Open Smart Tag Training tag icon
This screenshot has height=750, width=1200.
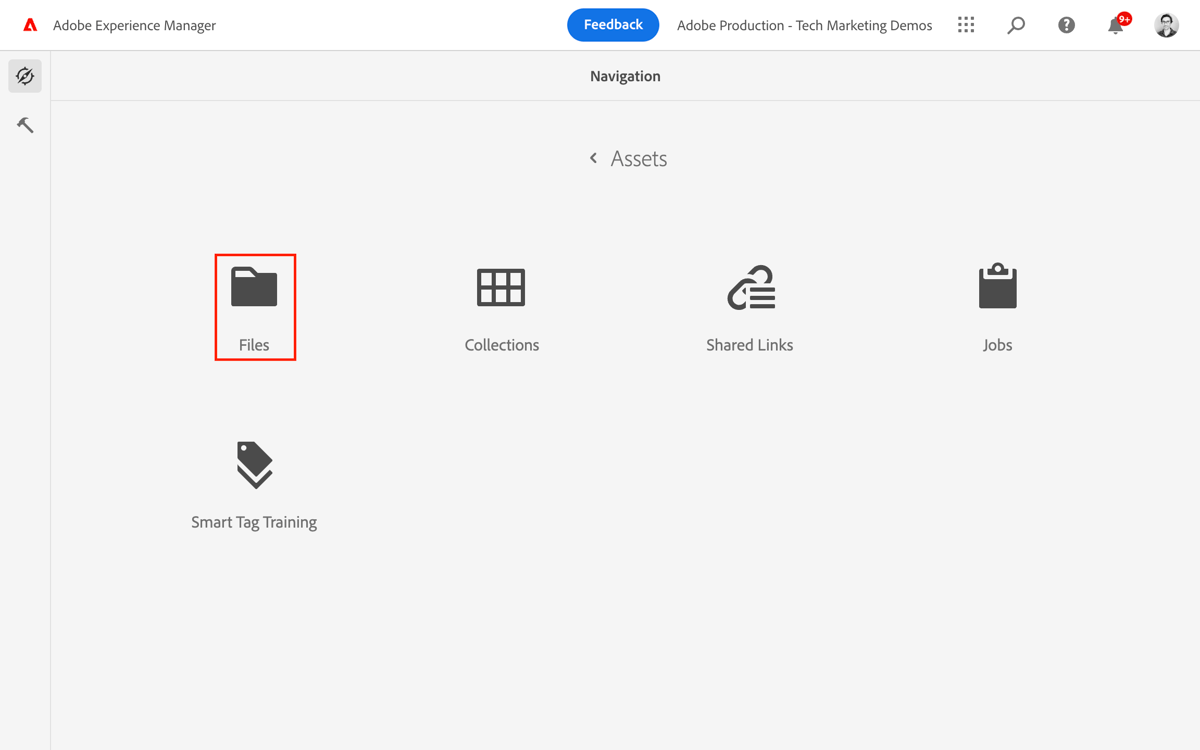[x=254, y=464]
